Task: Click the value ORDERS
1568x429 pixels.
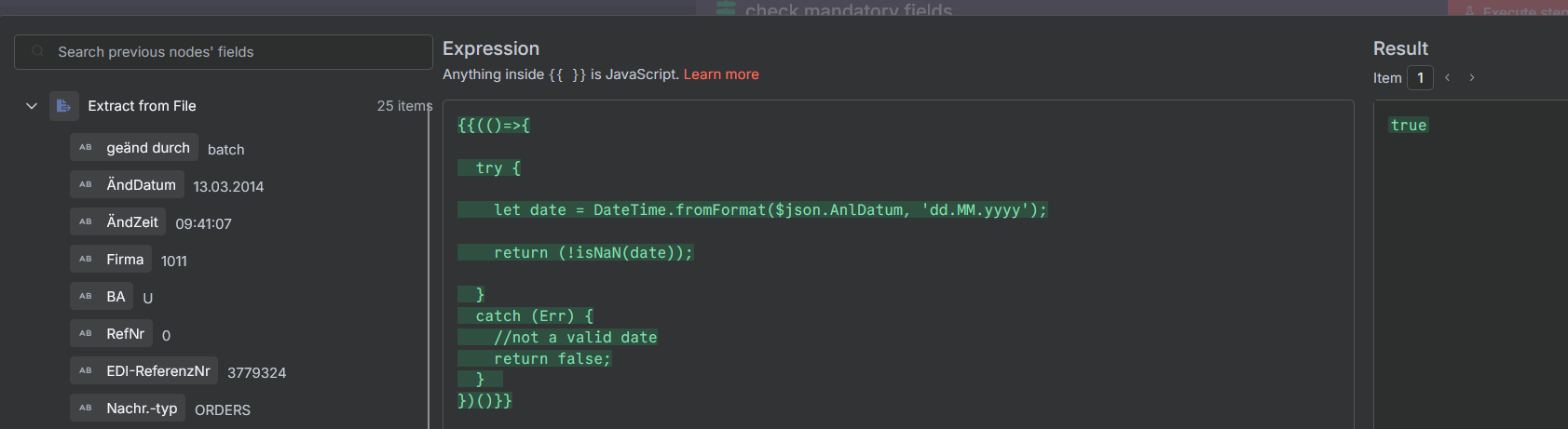Action: tap(223, 410)
